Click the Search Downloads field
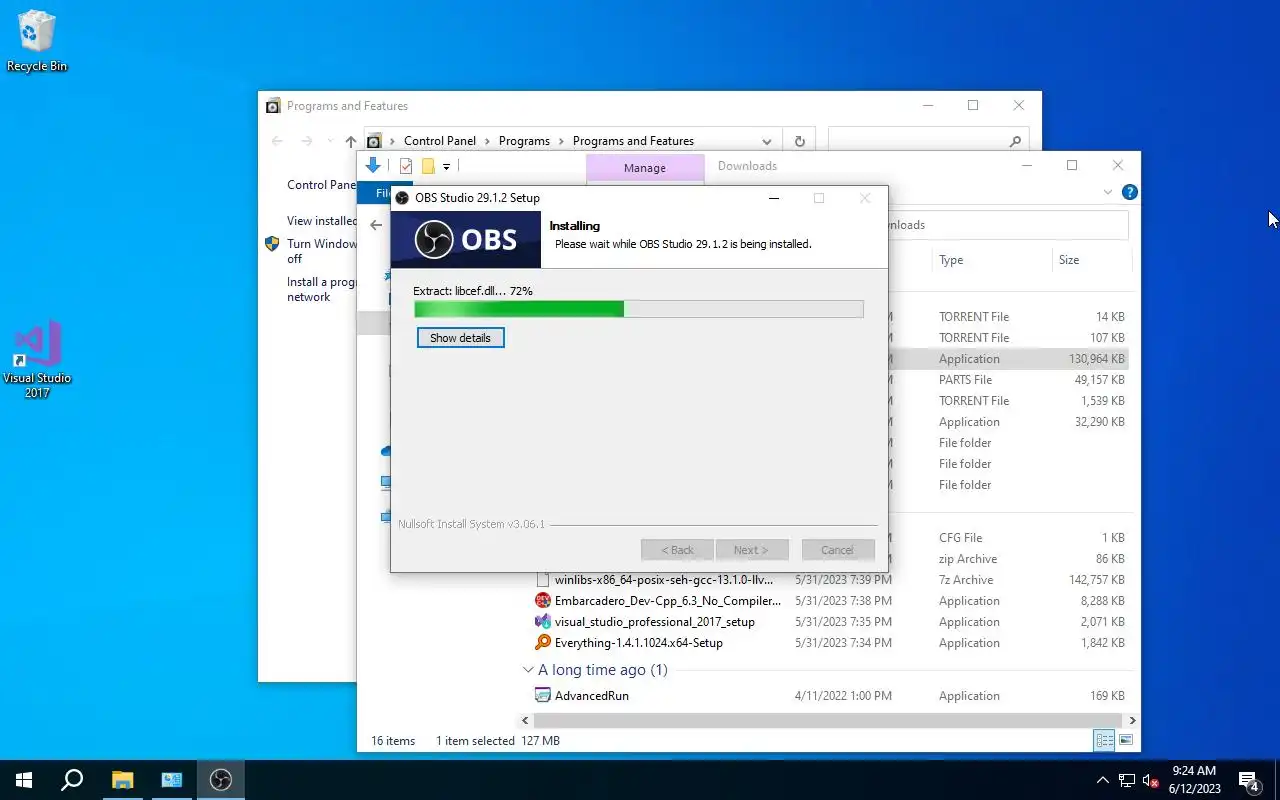 click(1008, 225)
